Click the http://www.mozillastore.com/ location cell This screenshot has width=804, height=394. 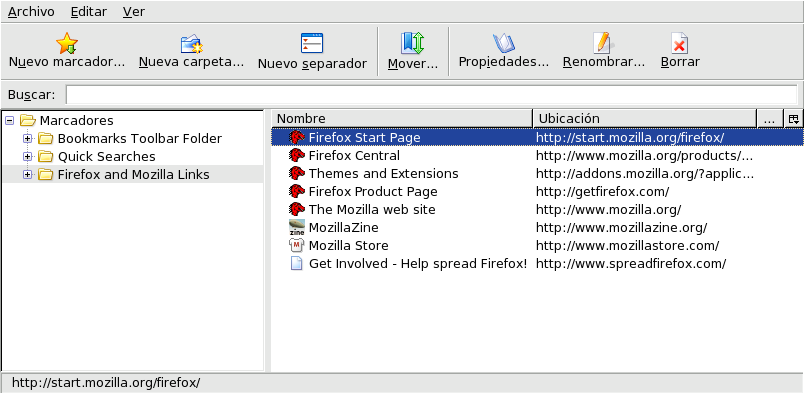coord(627,245)
